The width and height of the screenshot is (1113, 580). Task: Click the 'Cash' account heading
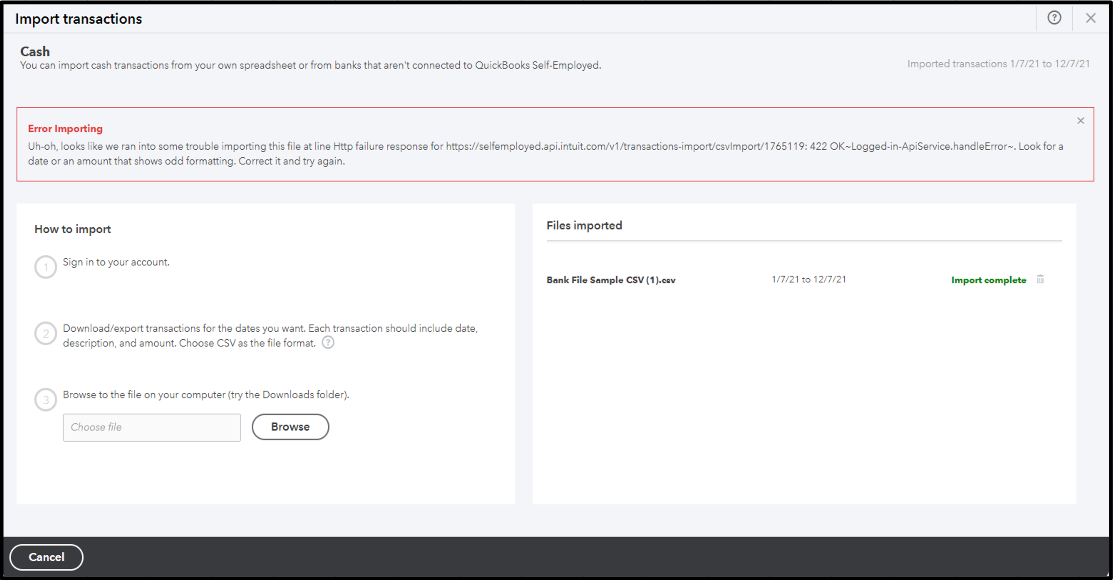(x=35, y=51)
